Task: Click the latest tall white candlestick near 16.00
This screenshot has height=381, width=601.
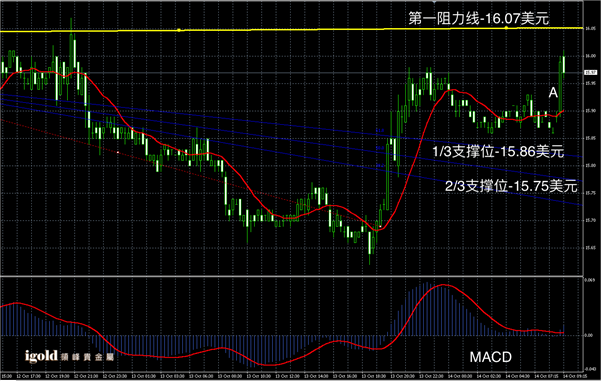Action: (x=563, y=64)
